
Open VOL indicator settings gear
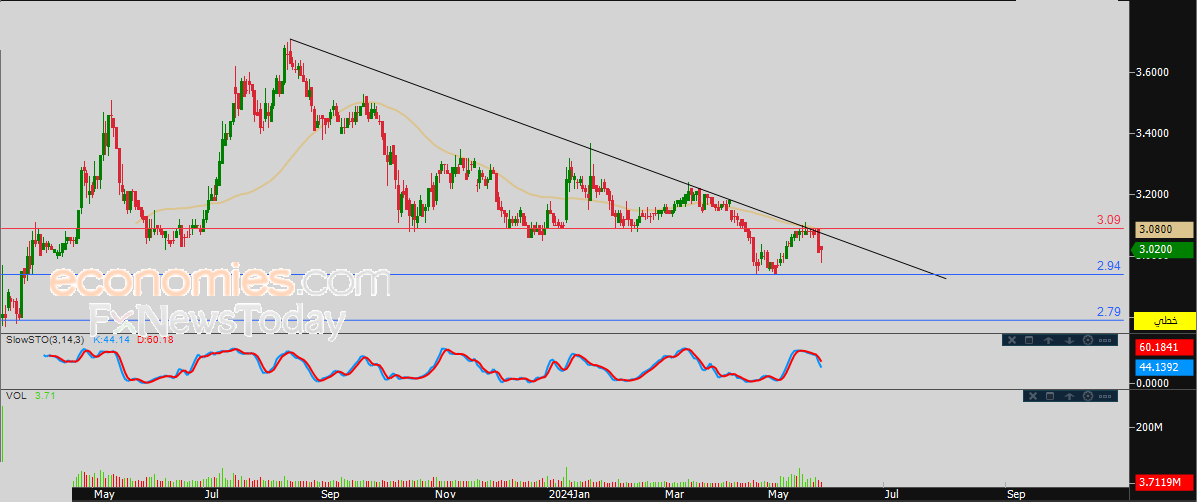[1088, 396]
